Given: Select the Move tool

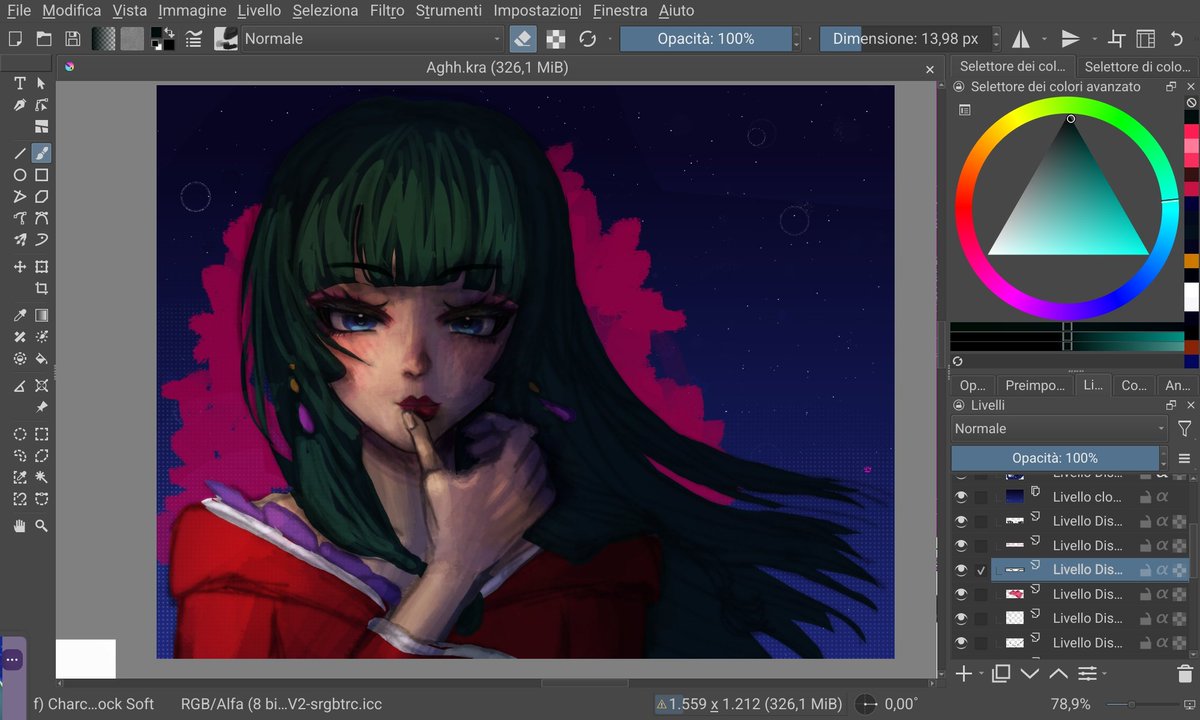Looking at the screenshot, I should (x=19, y=267).
